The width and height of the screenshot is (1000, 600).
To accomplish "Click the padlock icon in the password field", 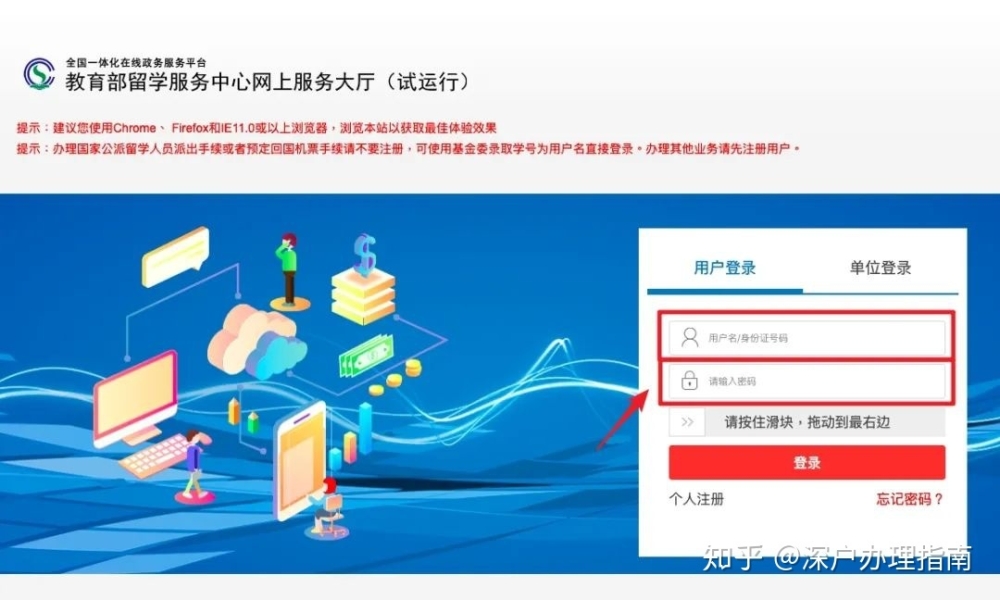I will (689, 381).
